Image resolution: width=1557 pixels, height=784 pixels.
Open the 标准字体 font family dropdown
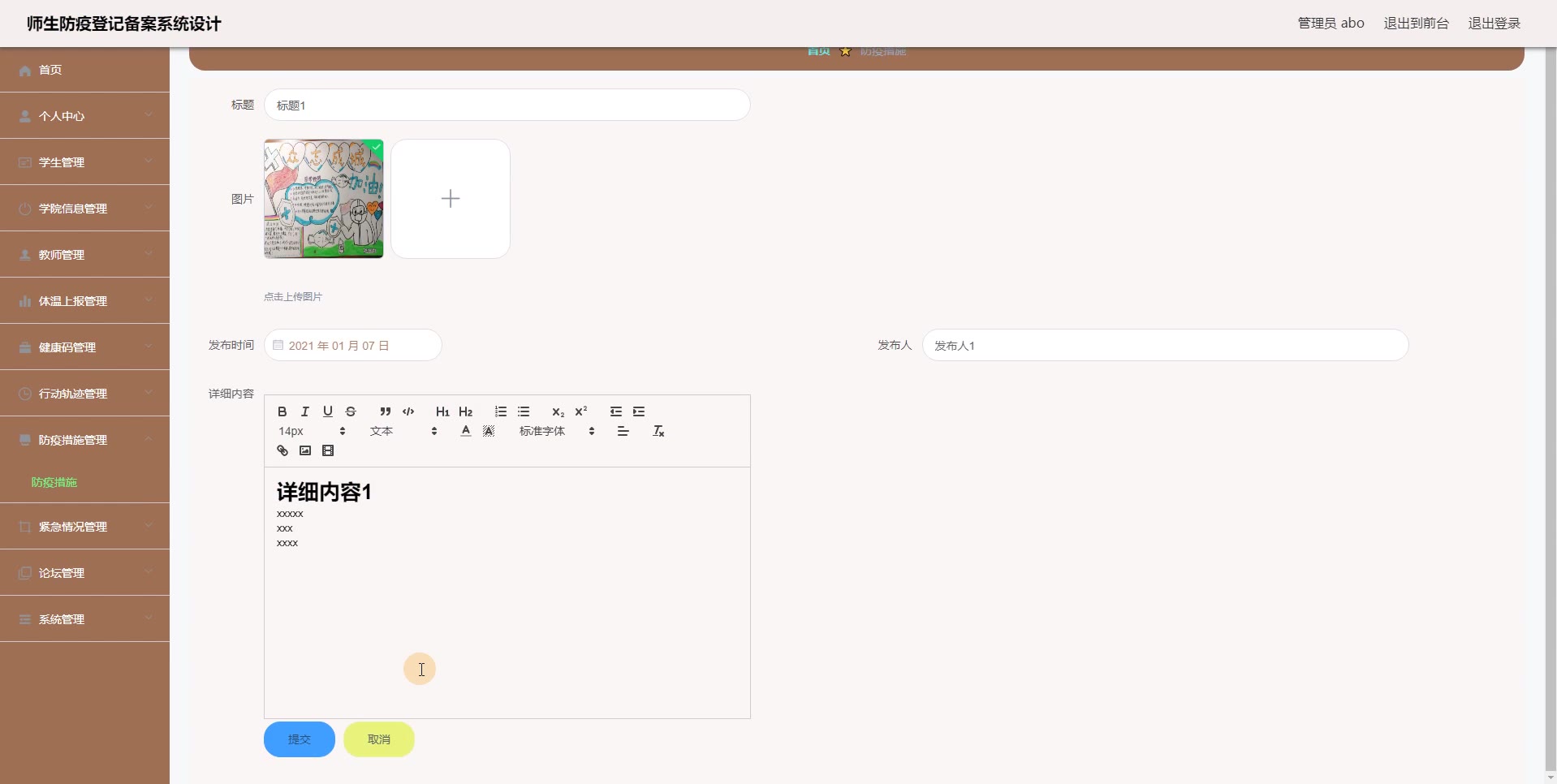click(557, 431)
